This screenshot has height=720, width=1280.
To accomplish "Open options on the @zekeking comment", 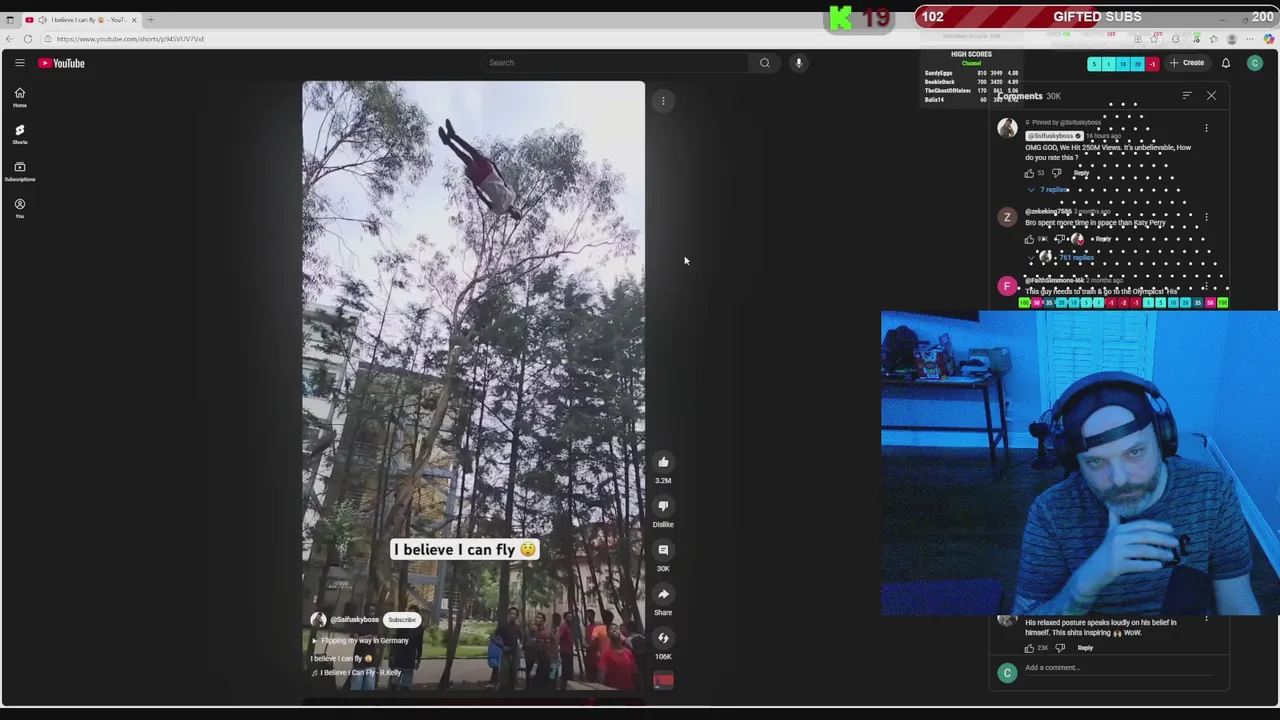I will pos(1206,217).
